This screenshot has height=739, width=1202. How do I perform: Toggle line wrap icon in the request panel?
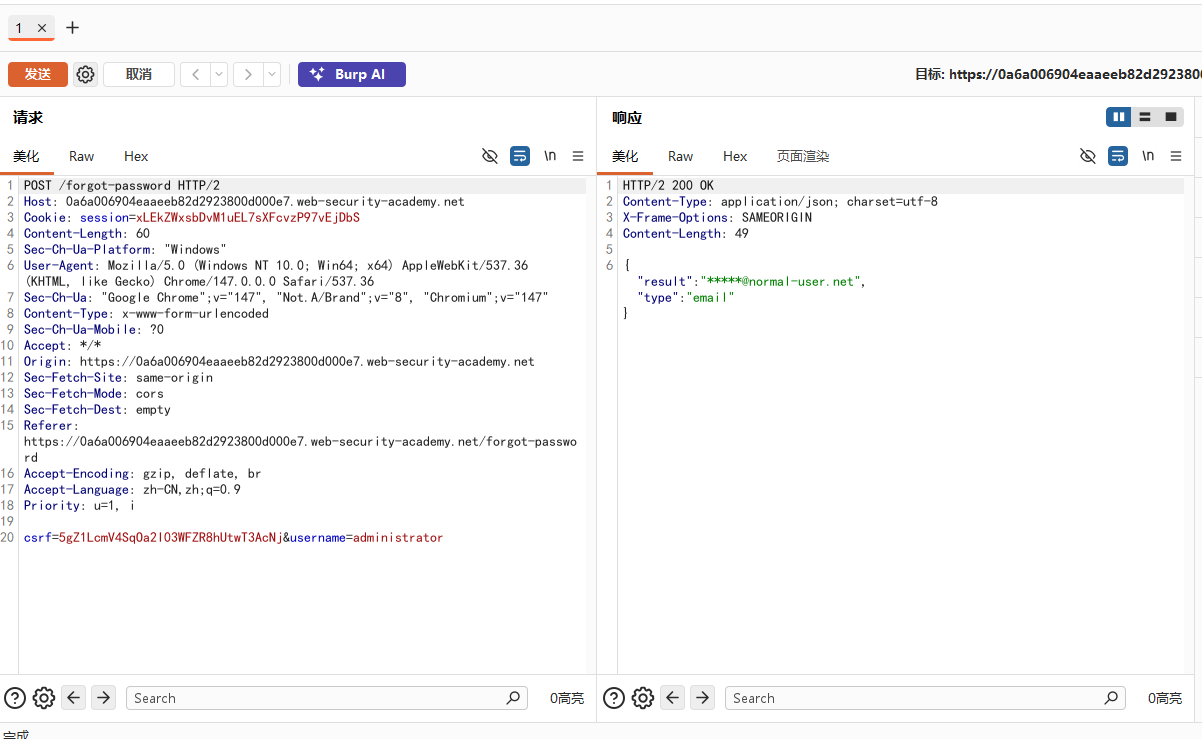point(520,156)
